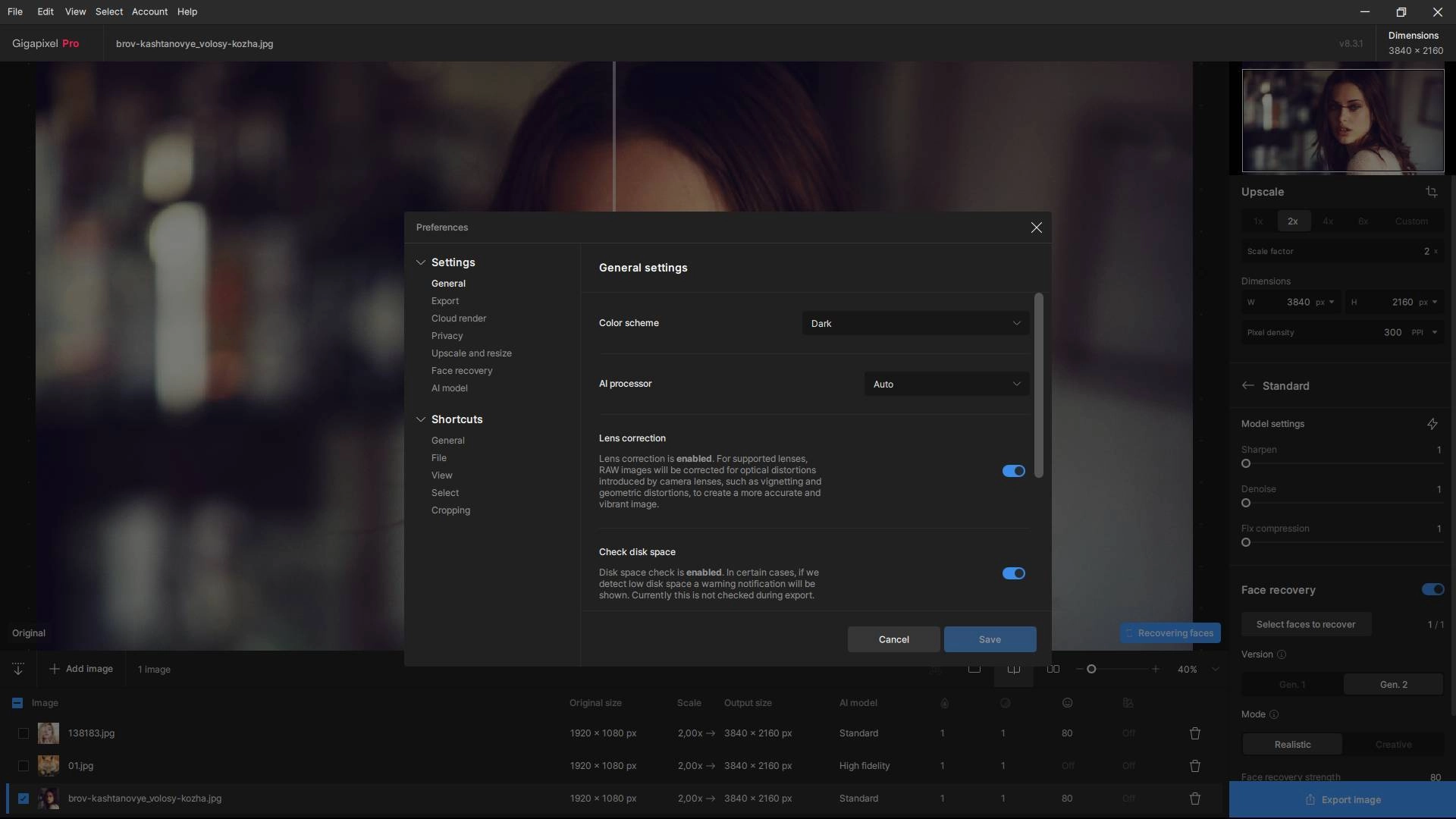Screen dimensions: 1456x819
Task: Click the Scale factor input field
Action: (x=1342, y=251)
